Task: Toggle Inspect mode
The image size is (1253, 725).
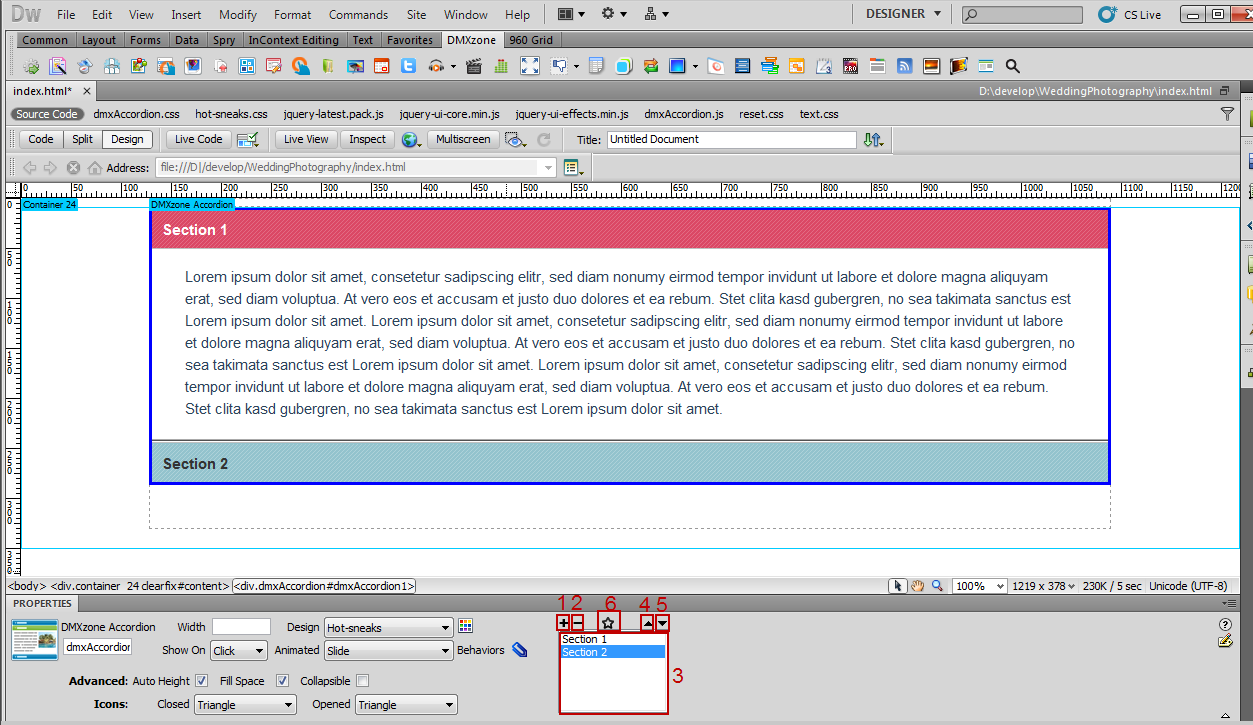Action: [367, 140]
